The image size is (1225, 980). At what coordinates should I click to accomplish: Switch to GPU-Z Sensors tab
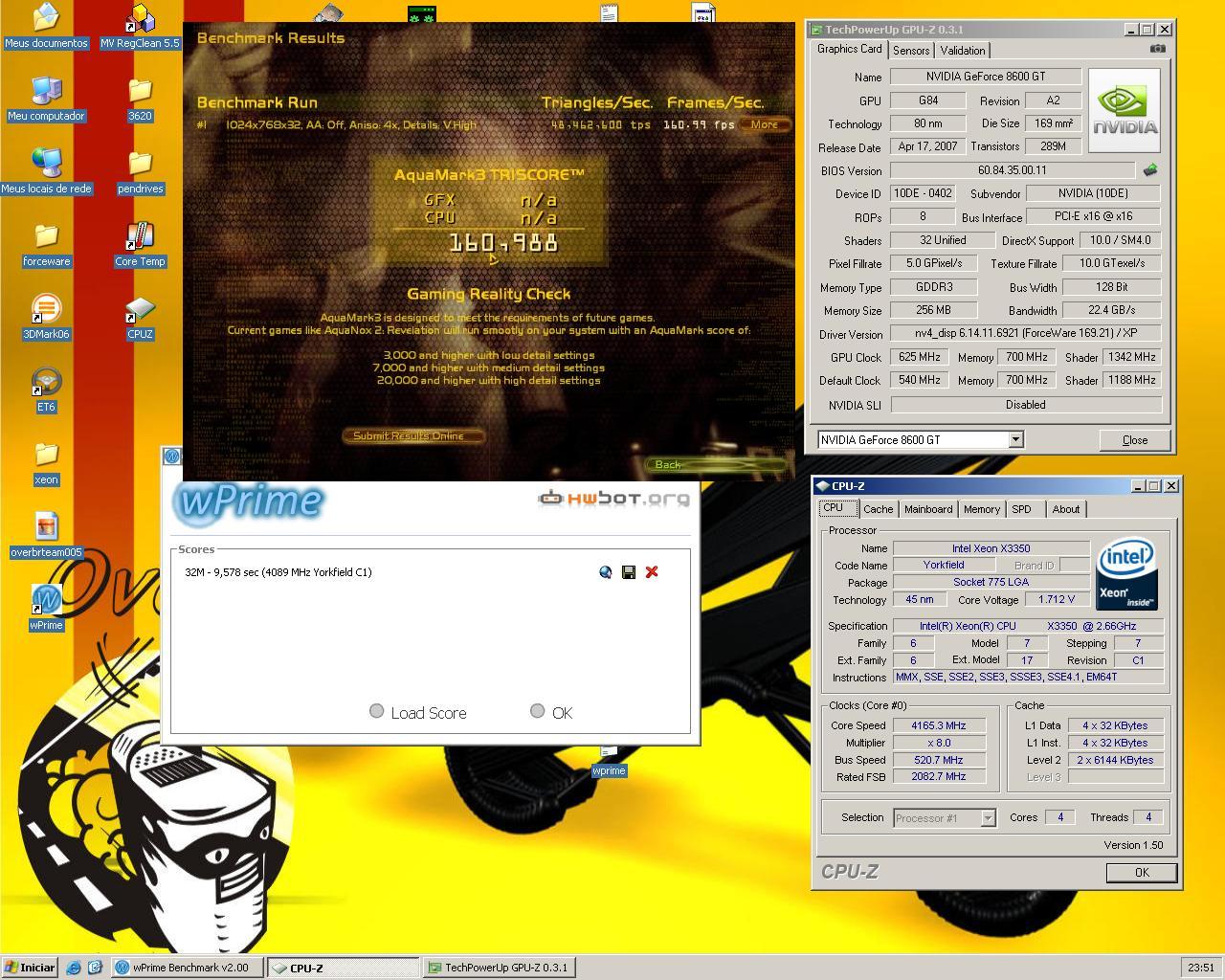click(x=911, y=51)
